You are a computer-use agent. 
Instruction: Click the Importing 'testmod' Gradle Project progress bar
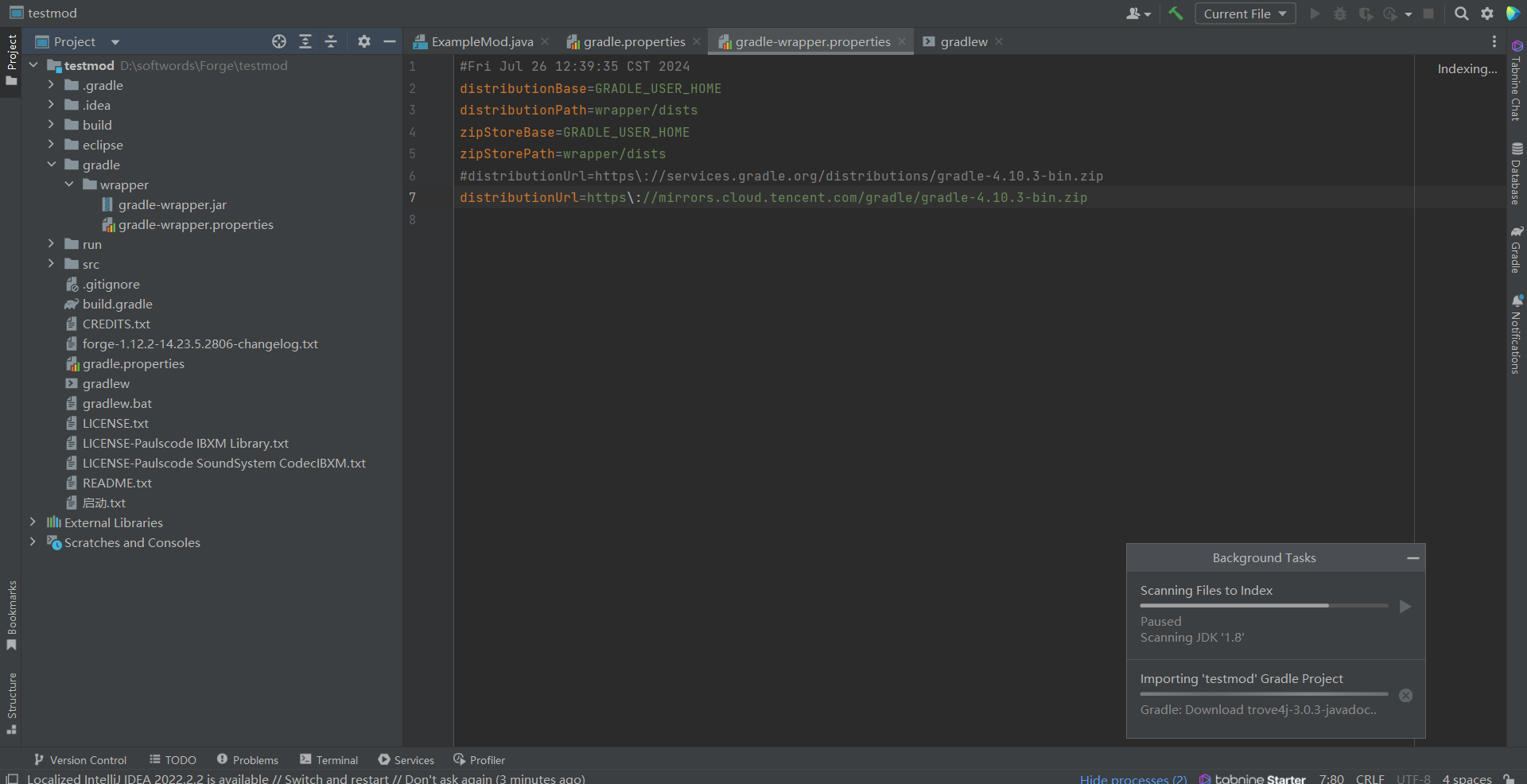click(x=1264, y=694)
